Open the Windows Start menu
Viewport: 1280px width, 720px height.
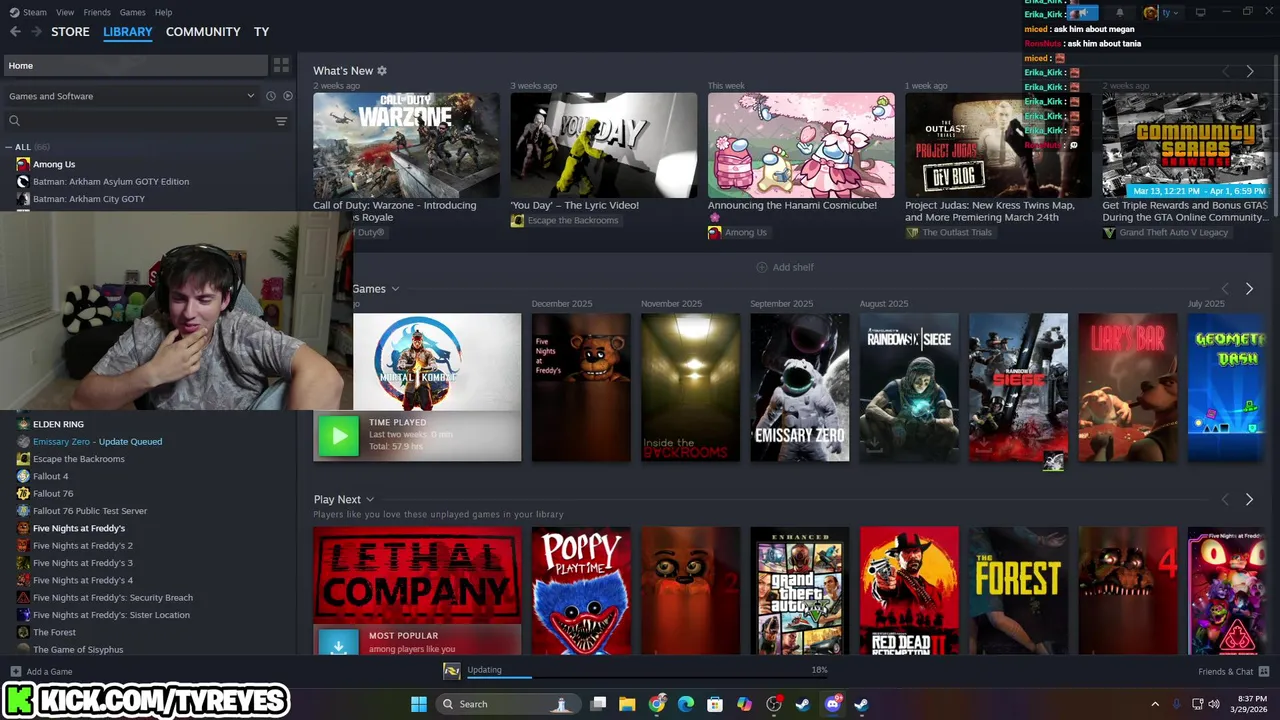coord(419,704)
